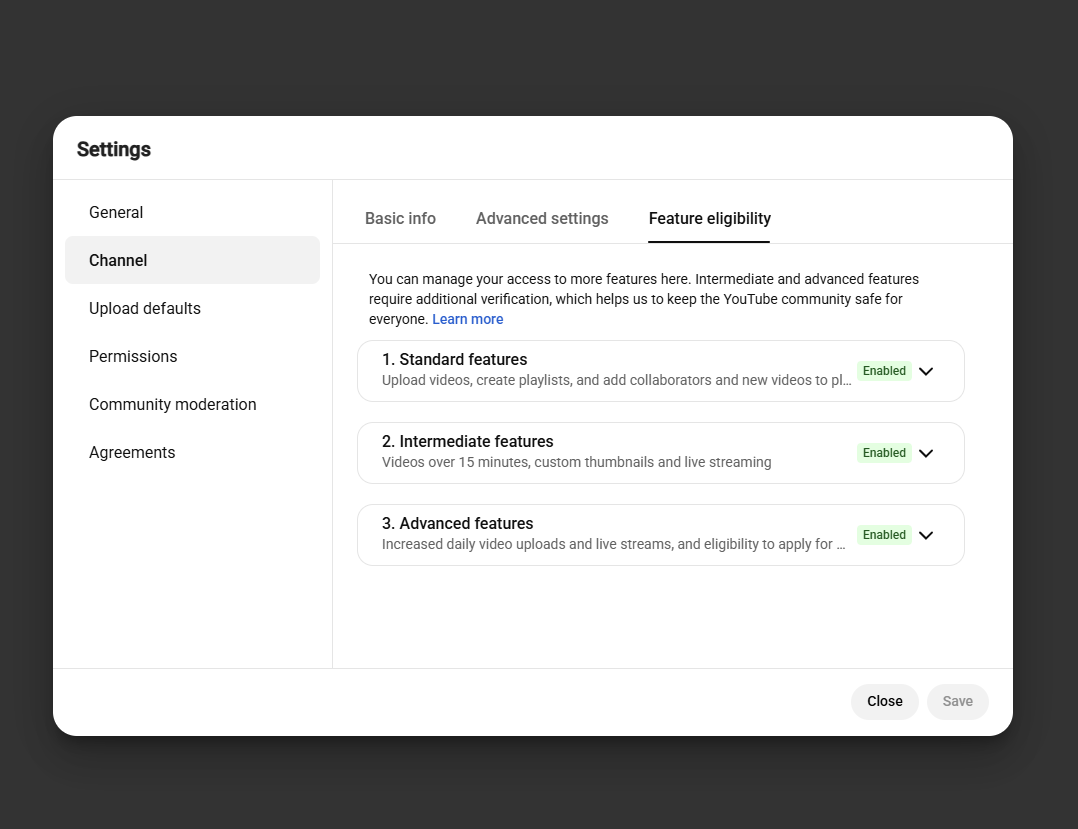Expand the Standard features chevron
Viewport: 1078px width, 829px height.
926,371
